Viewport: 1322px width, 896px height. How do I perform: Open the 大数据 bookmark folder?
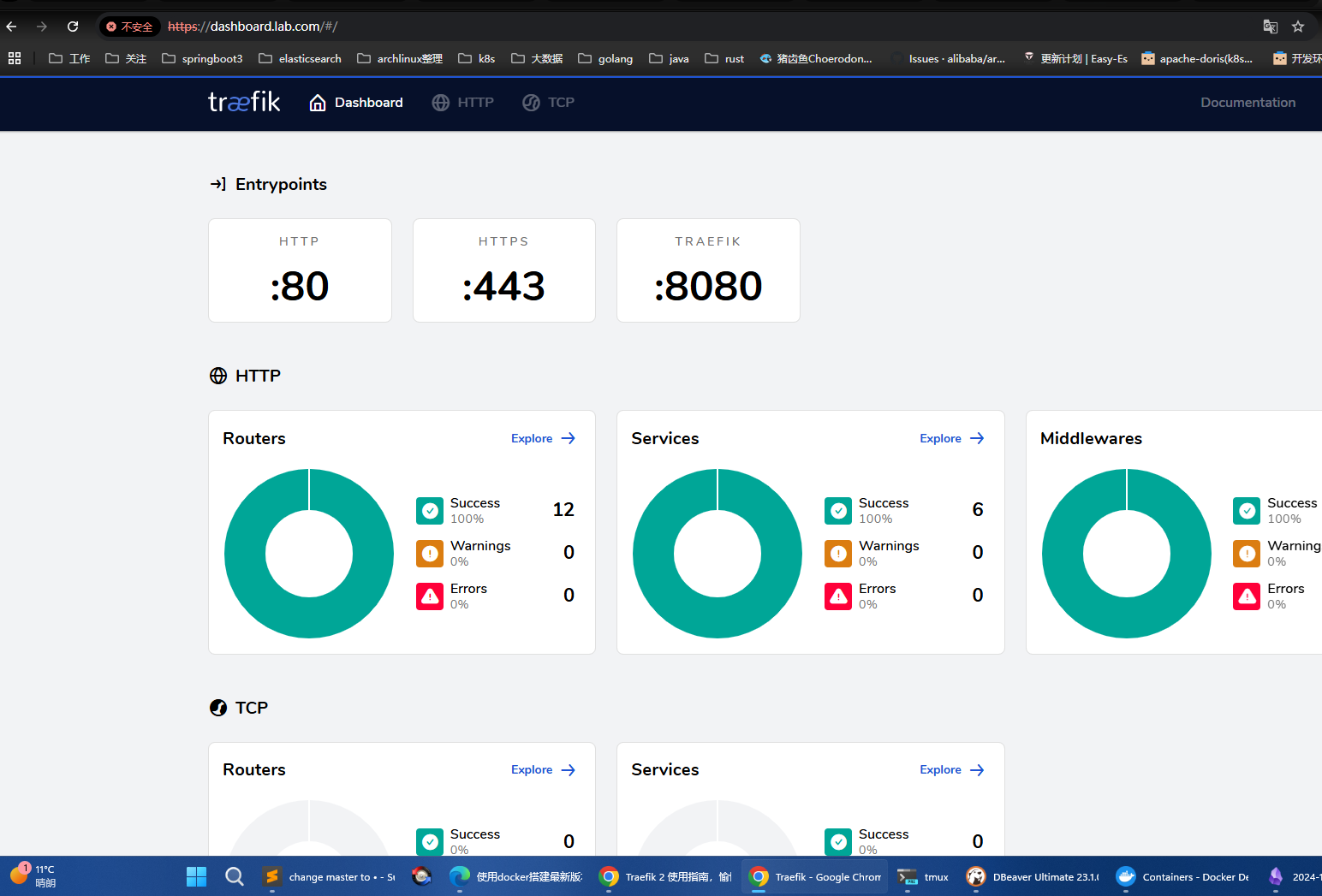537,58
